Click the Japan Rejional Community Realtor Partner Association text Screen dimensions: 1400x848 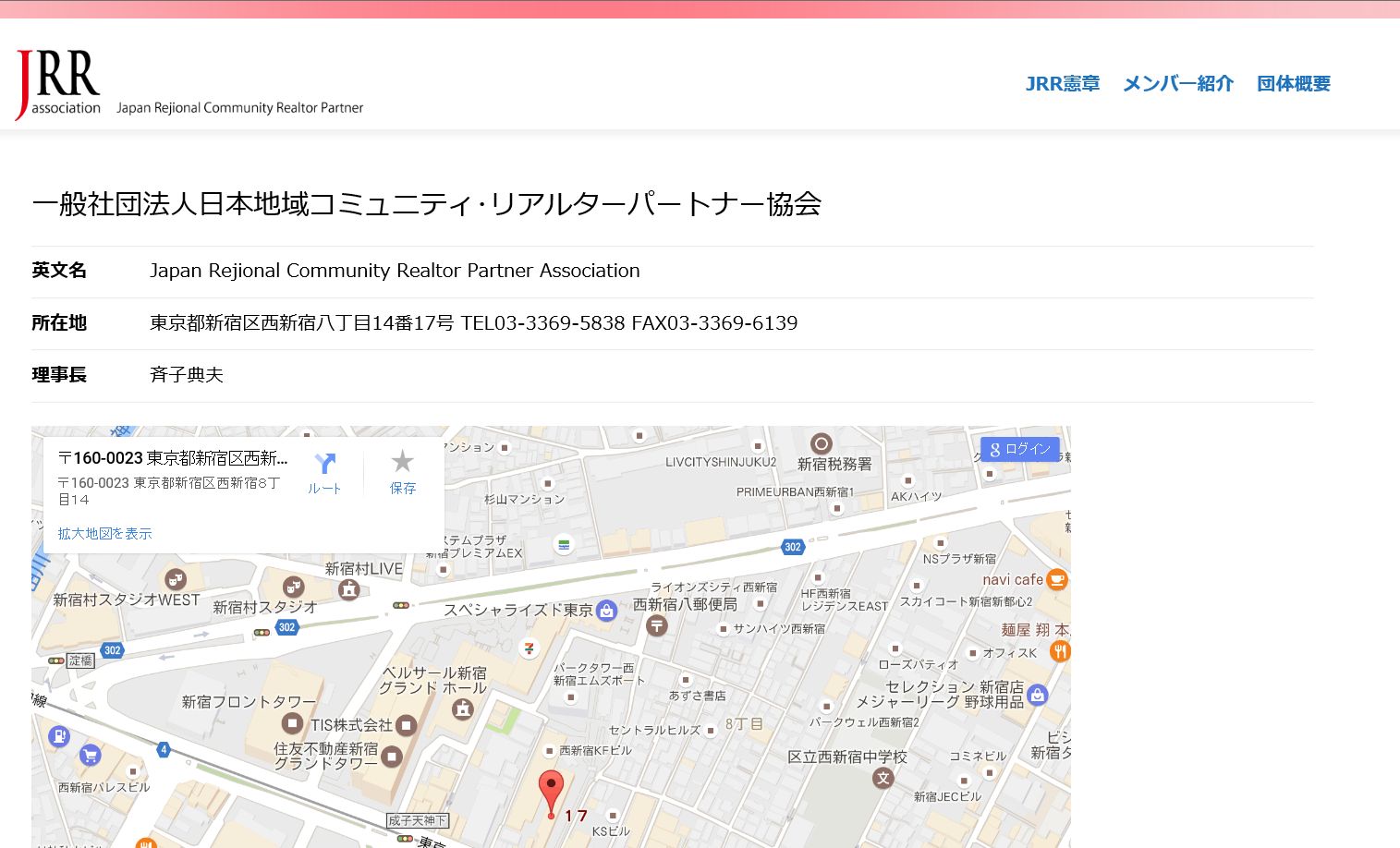[395, 271]
